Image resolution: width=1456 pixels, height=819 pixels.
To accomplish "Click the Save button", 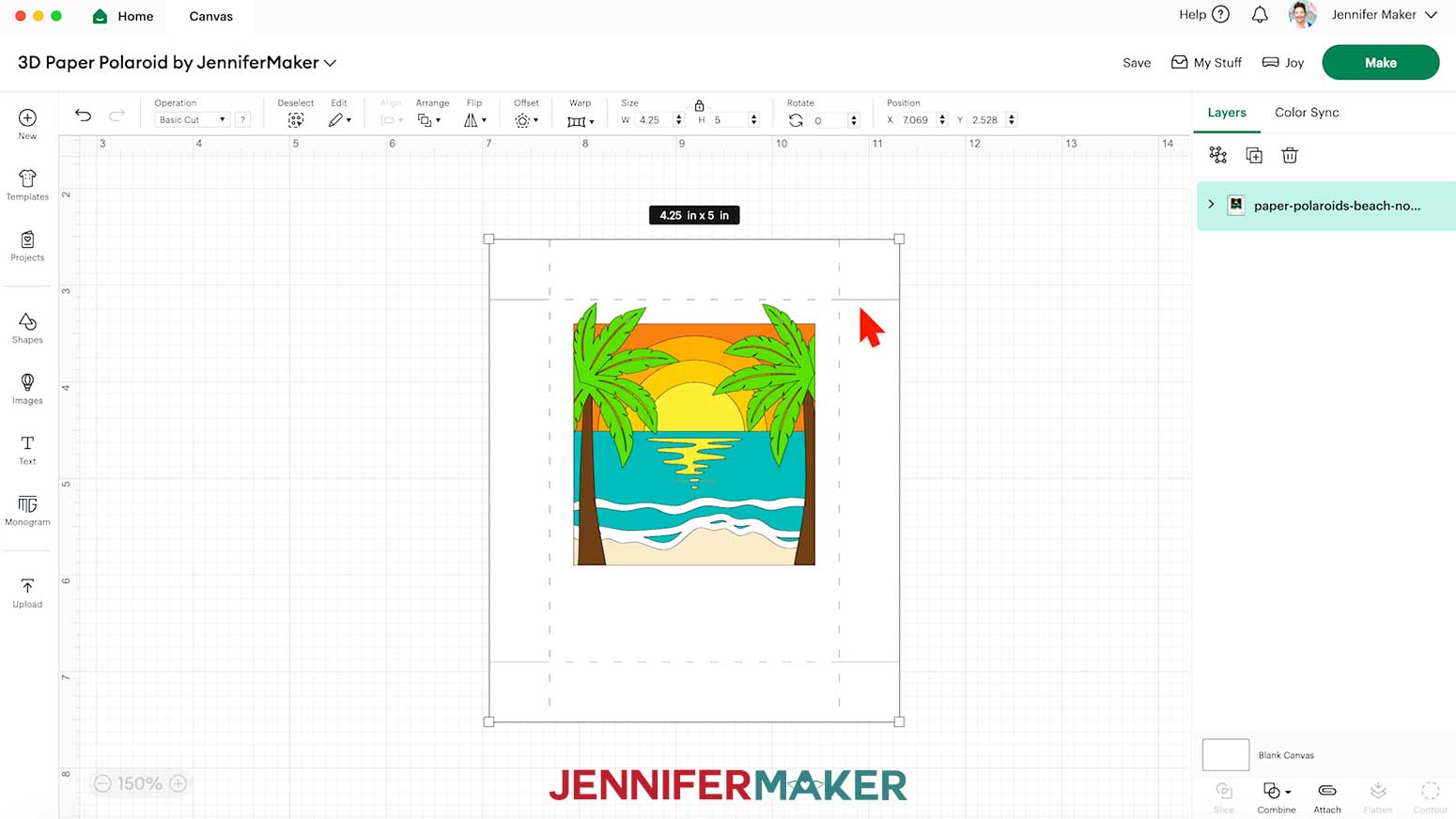I will 1137,63.
